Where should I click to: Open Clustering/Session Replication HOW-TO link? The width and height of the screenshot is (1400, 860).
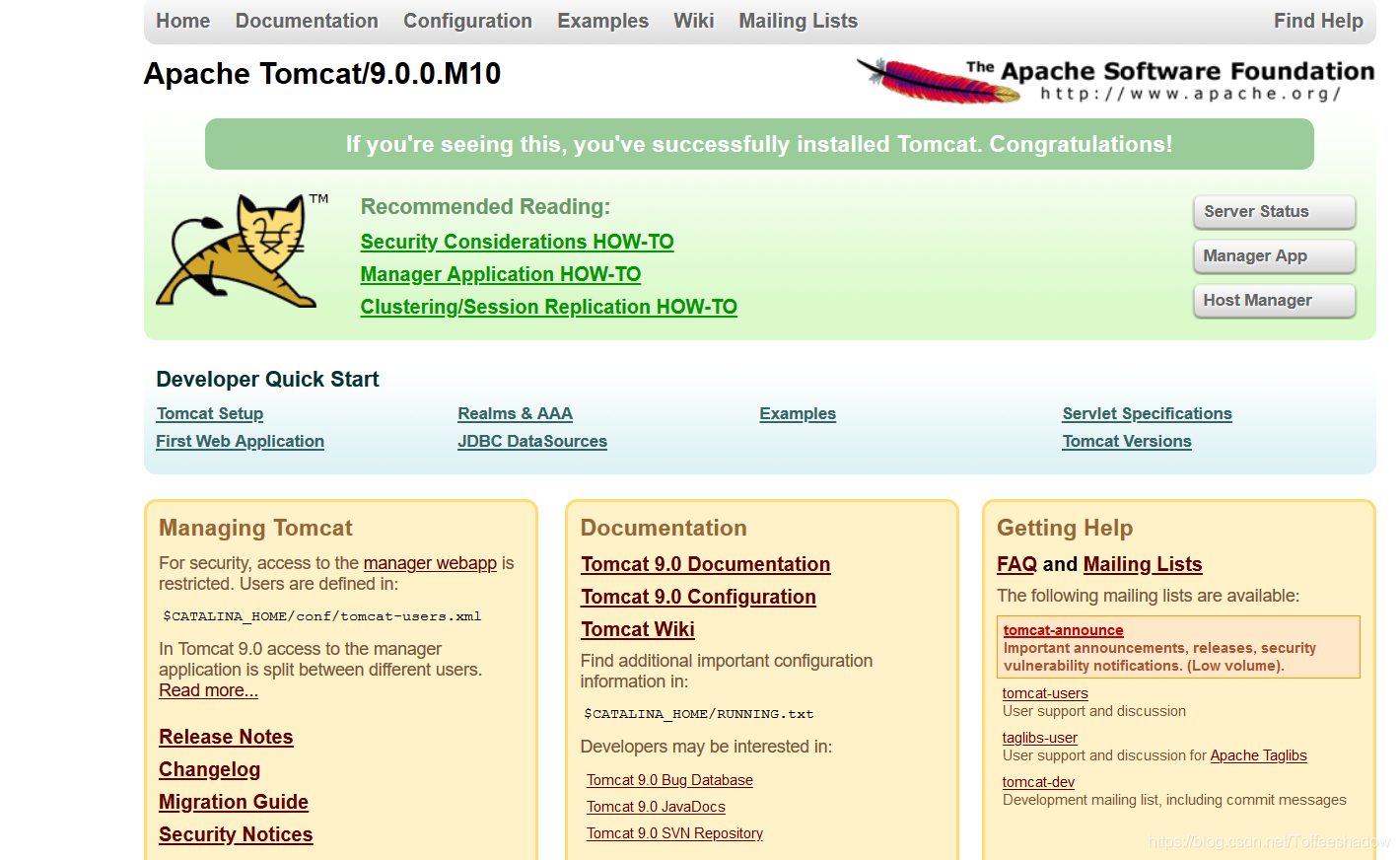548,307
